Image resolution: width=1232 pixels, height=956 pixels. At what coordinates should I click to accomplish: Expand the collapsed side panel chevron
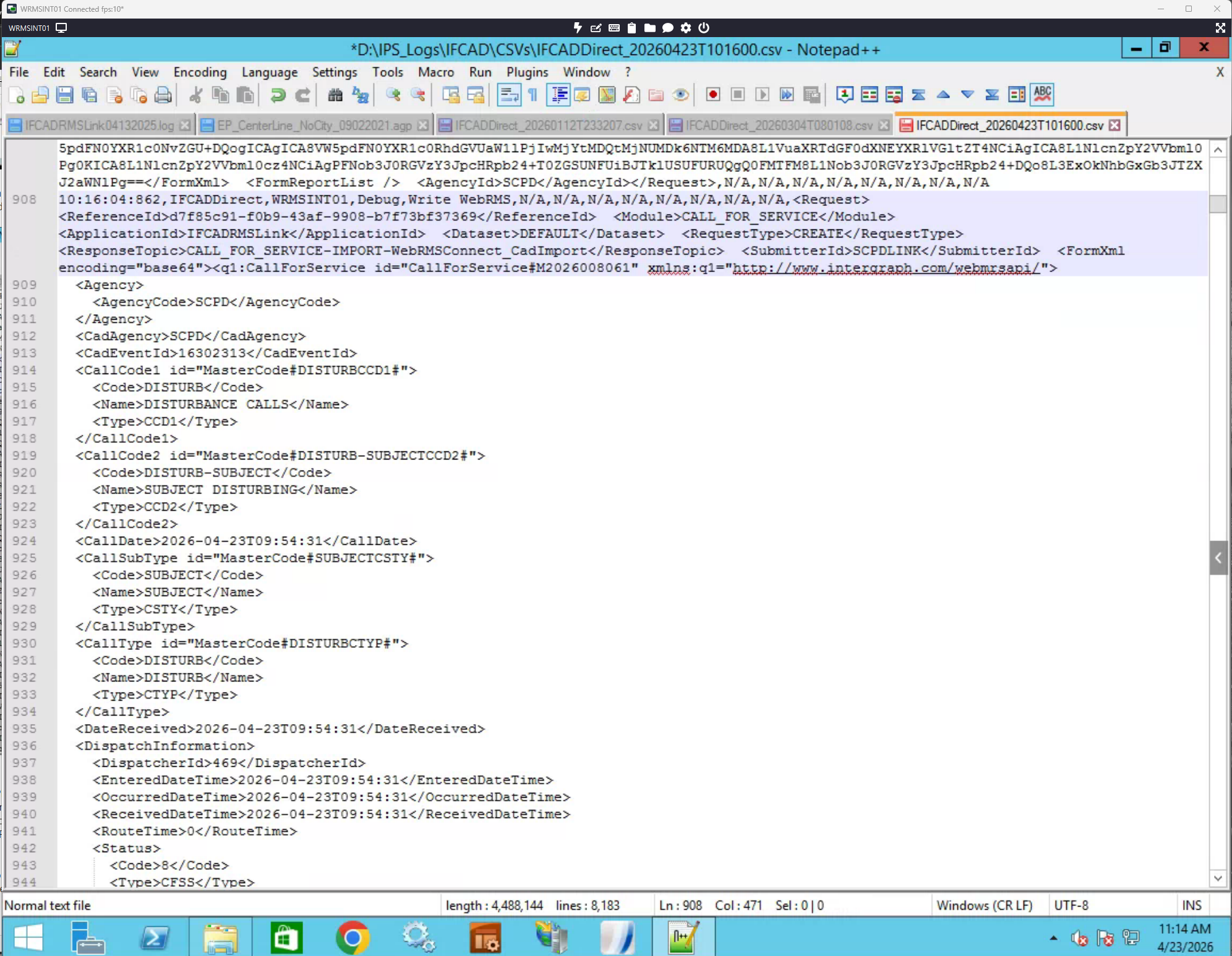click(x=1218, y=558)
